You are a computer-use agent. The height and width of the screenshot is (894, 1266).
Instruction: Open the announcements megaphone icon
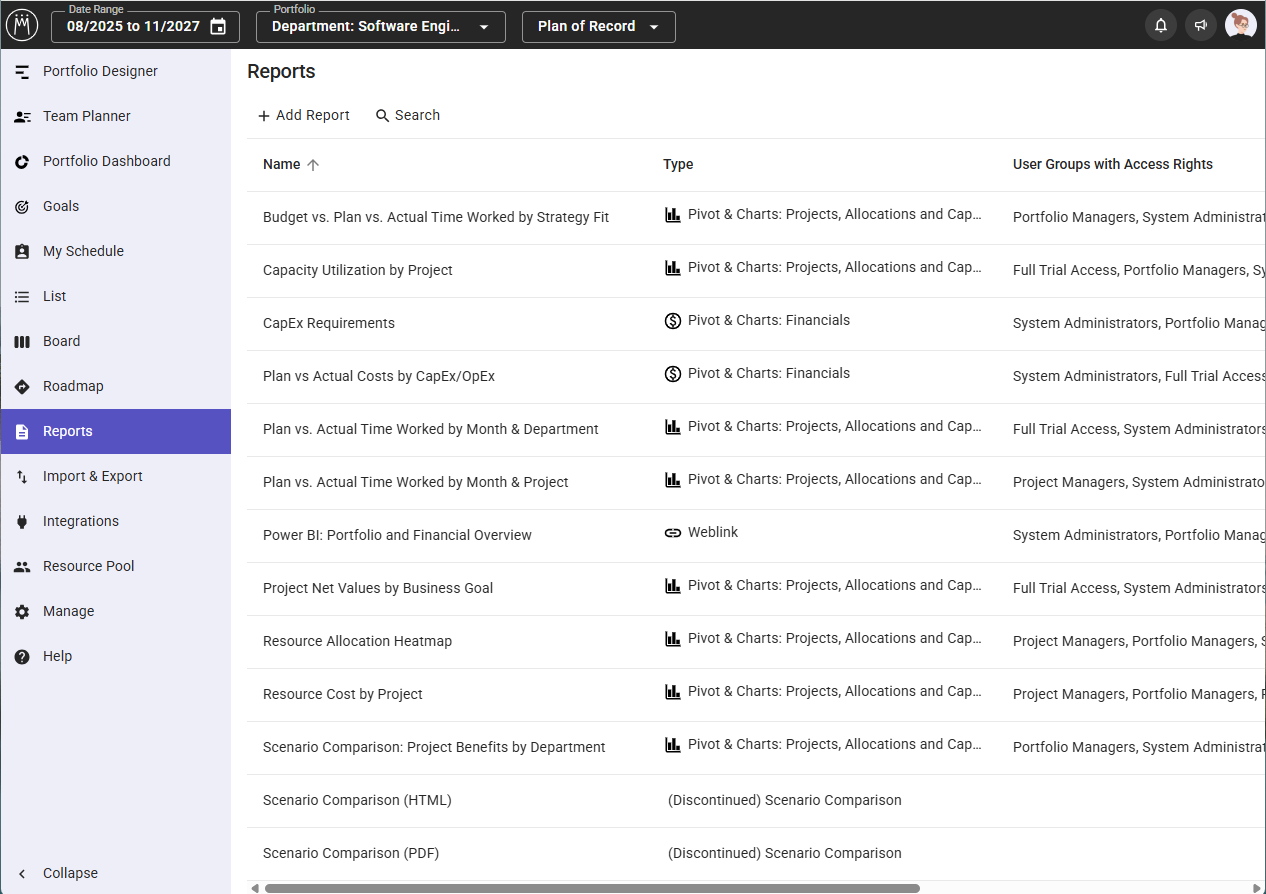pos(1200,26)
